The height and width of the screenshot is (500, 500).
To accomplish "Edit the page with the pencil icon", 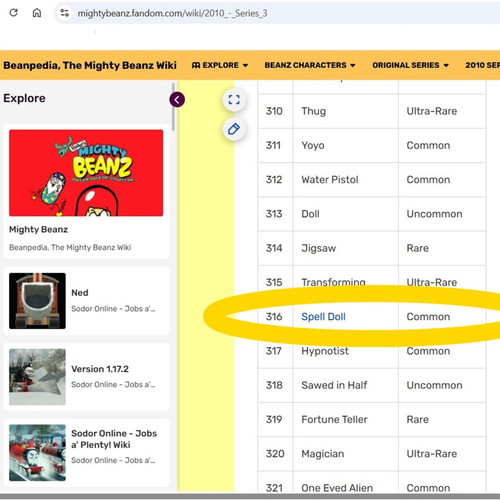I will tap(234, 129).
